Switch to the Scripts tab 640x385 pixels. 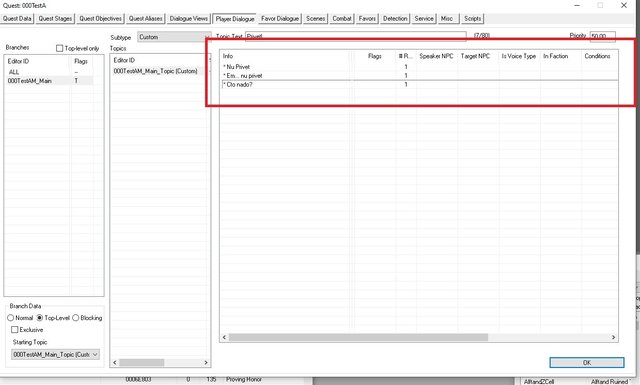[x=472, y=19]
